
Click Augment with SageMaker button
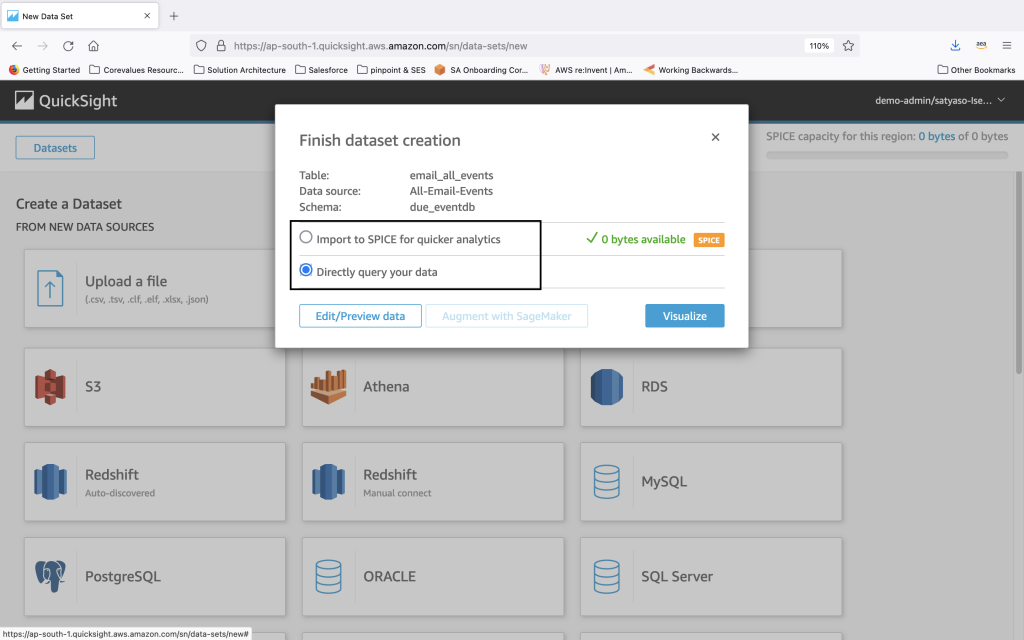[506, 316]
